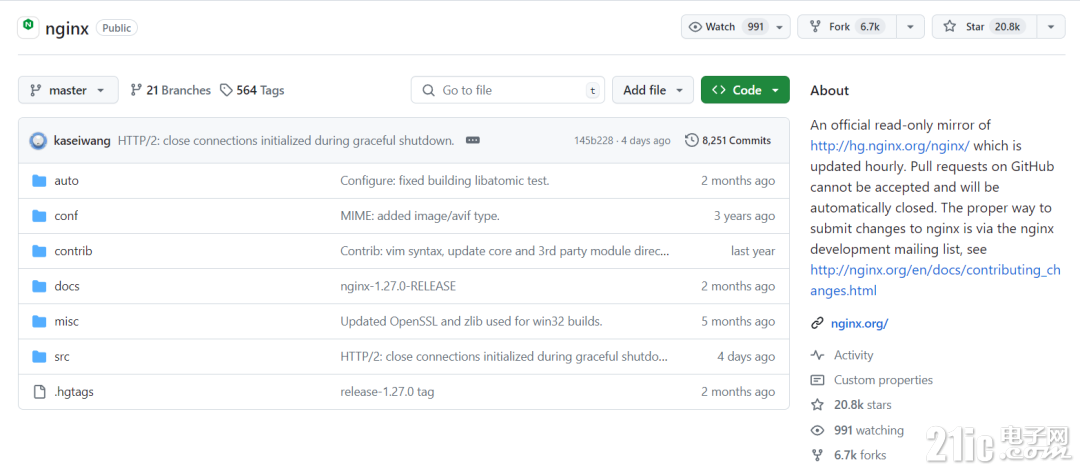The width and height of the screenshot is (1080, 469).
Task: Focus the Go to file search field
Action: [508, 90]
